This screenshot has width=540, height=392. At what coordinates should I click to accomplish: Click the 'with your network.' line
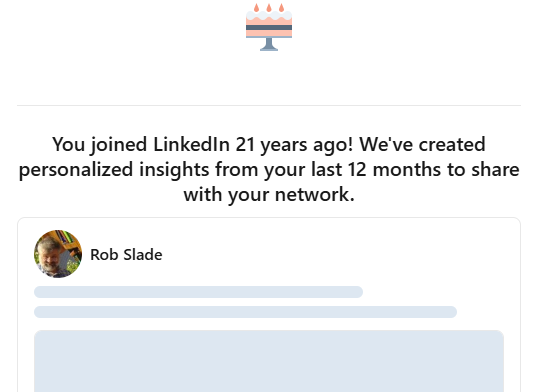(x=269, y=195)
